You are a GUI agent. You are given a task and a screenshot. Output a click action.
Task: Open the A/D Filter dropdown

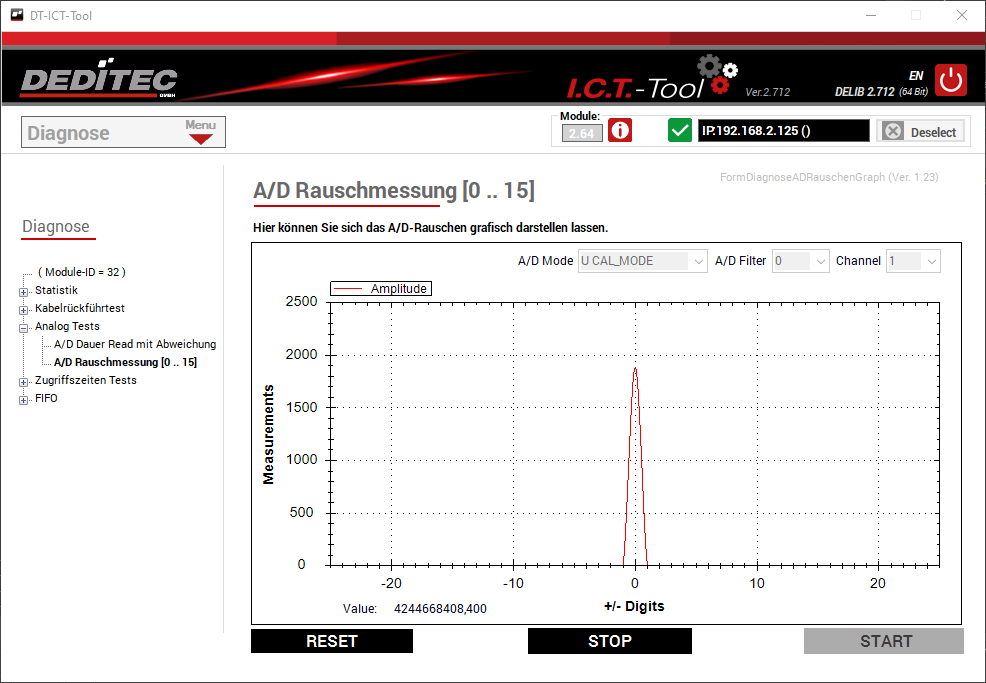coord(802,261)
